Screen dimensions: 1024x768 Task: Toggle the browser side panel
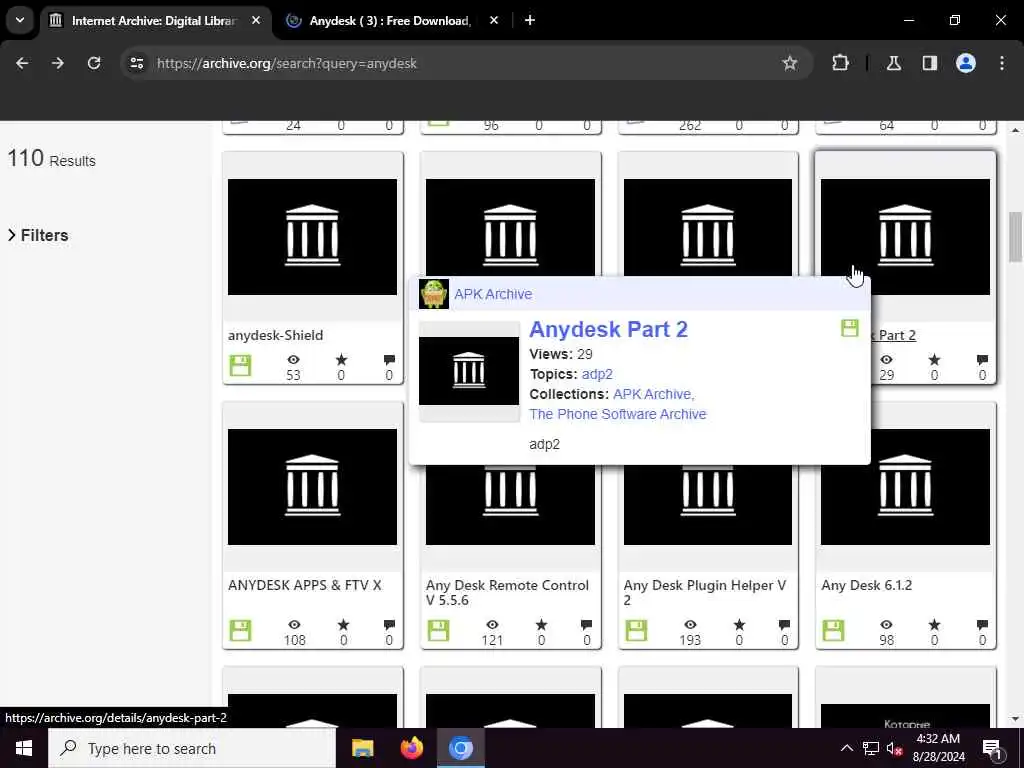(929, 63)
